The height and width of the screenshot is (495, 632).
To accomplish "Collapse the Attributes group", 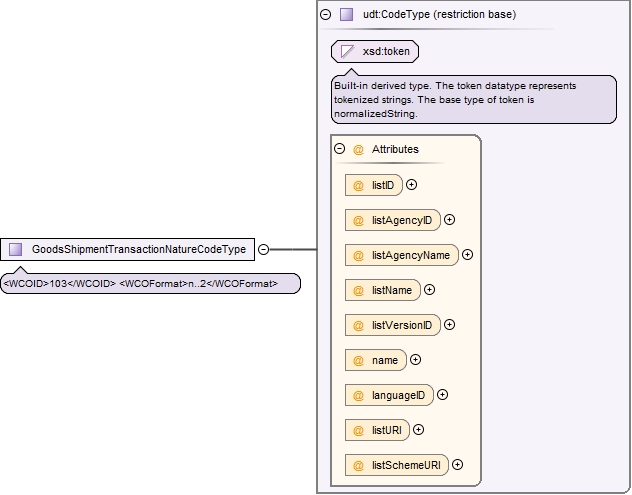I will point(340,149).
